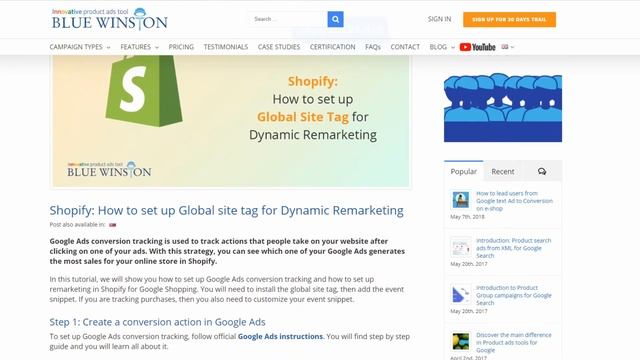Open the YouTube channel icon link
The image size is (640, 360).
477,47
